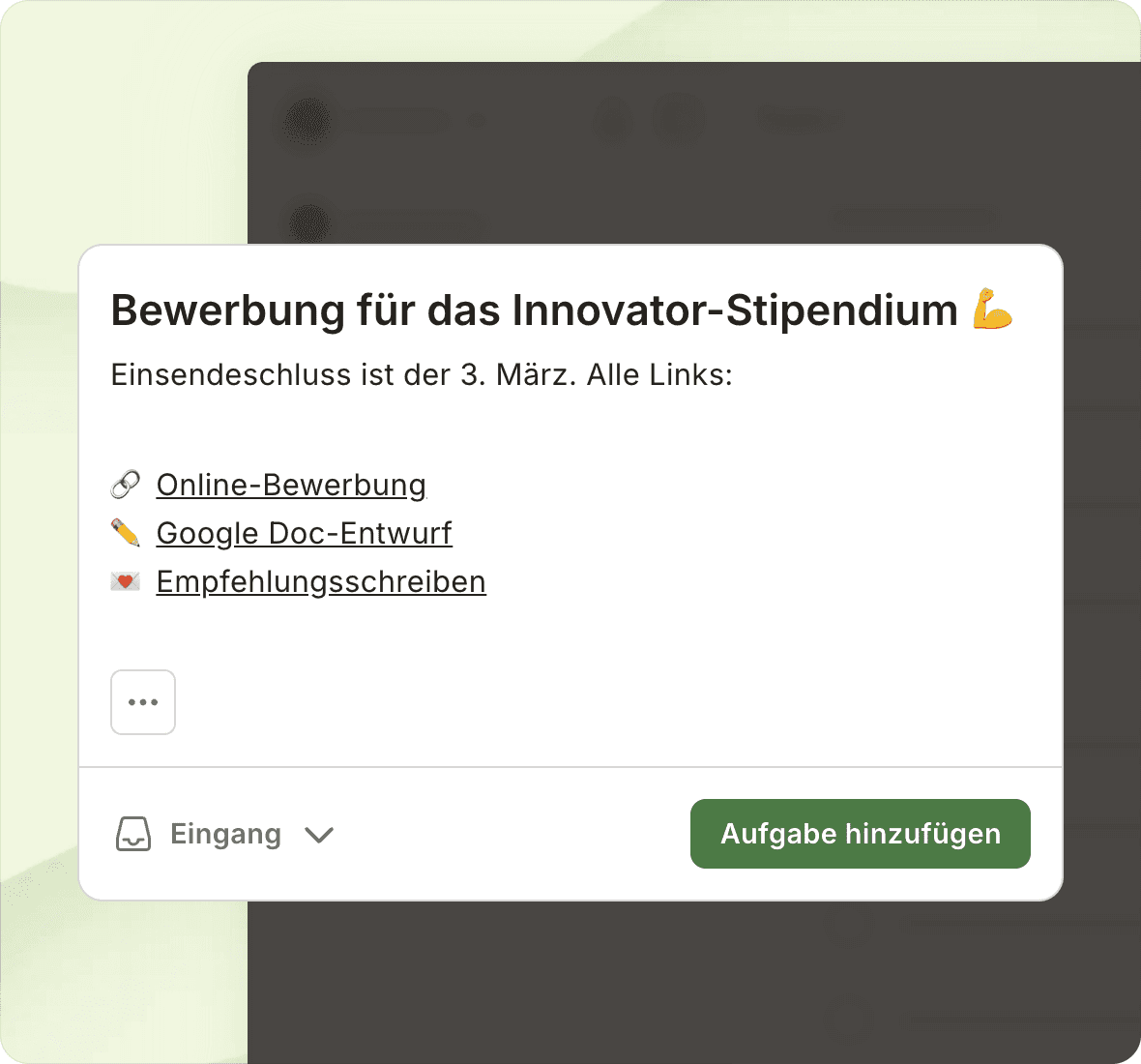The image size is (1141, 1064).
Task: Click the Eingang inbox tray icon
Action: (x=133, y=834)
